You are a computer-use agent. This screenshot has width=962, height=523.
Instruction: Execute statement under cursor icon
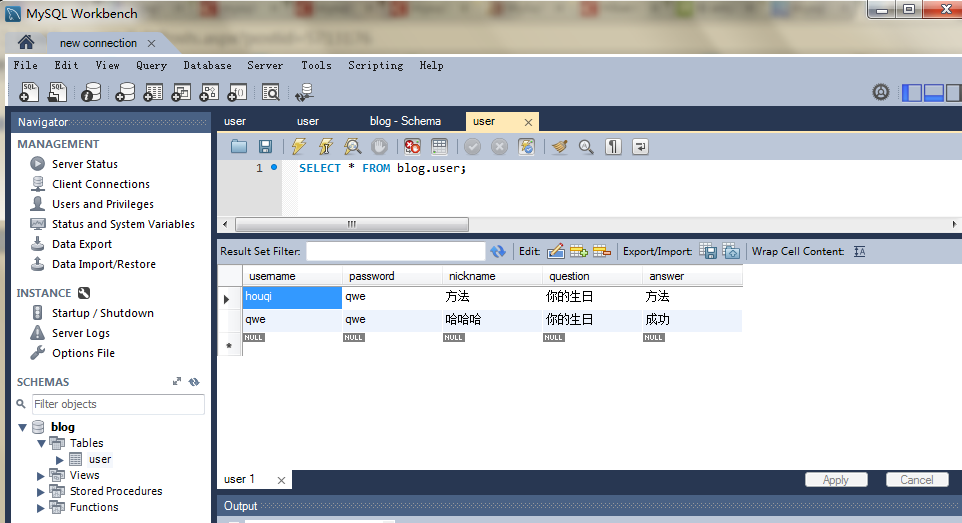tap(326, 146)
